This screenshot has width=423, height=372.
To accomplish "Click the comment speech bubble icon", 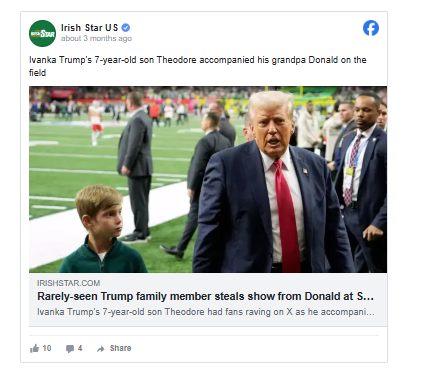I will point(70,349).
